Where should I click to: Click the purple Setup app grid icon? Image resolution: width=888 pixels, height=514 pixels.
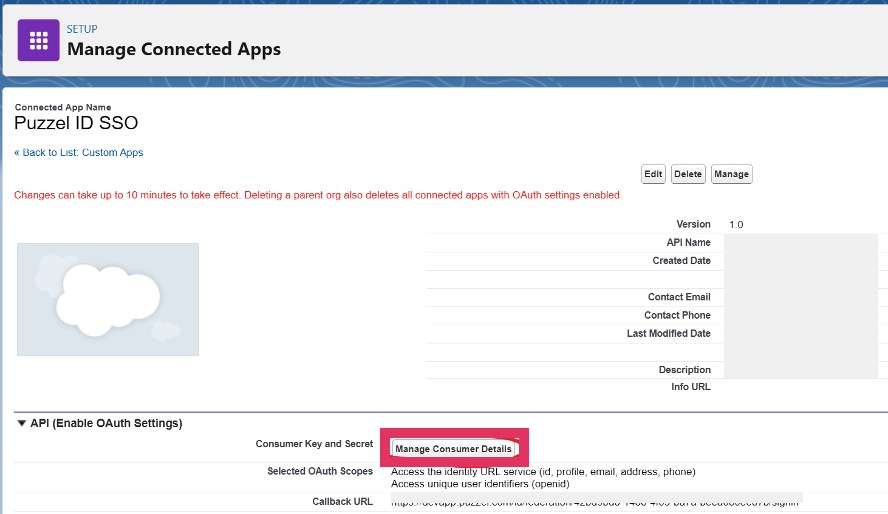(39, 40)
